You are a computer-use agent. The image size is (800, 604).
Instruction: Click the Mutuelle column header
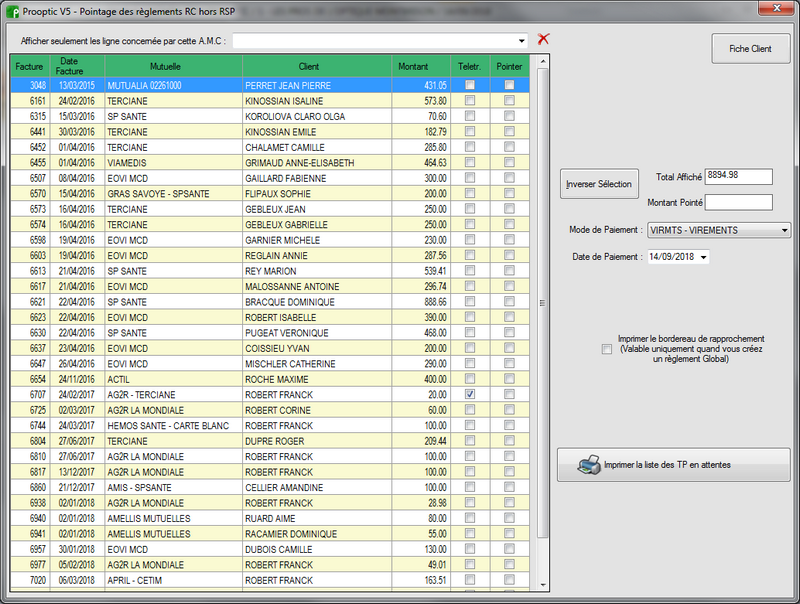[x=173, y=66]
